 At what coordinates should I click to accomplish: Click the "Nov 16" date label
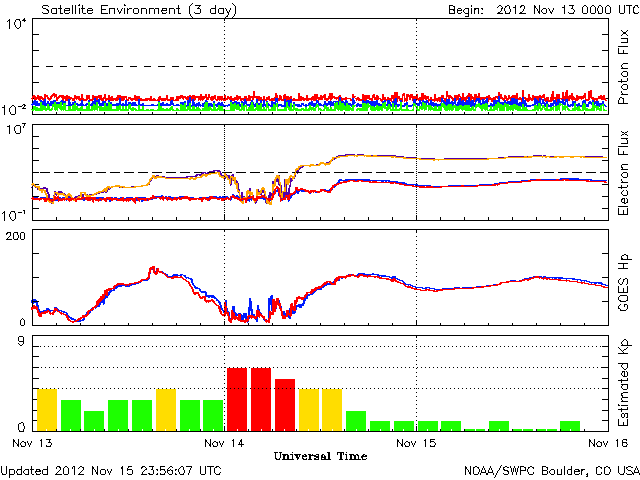click(608, 443)
